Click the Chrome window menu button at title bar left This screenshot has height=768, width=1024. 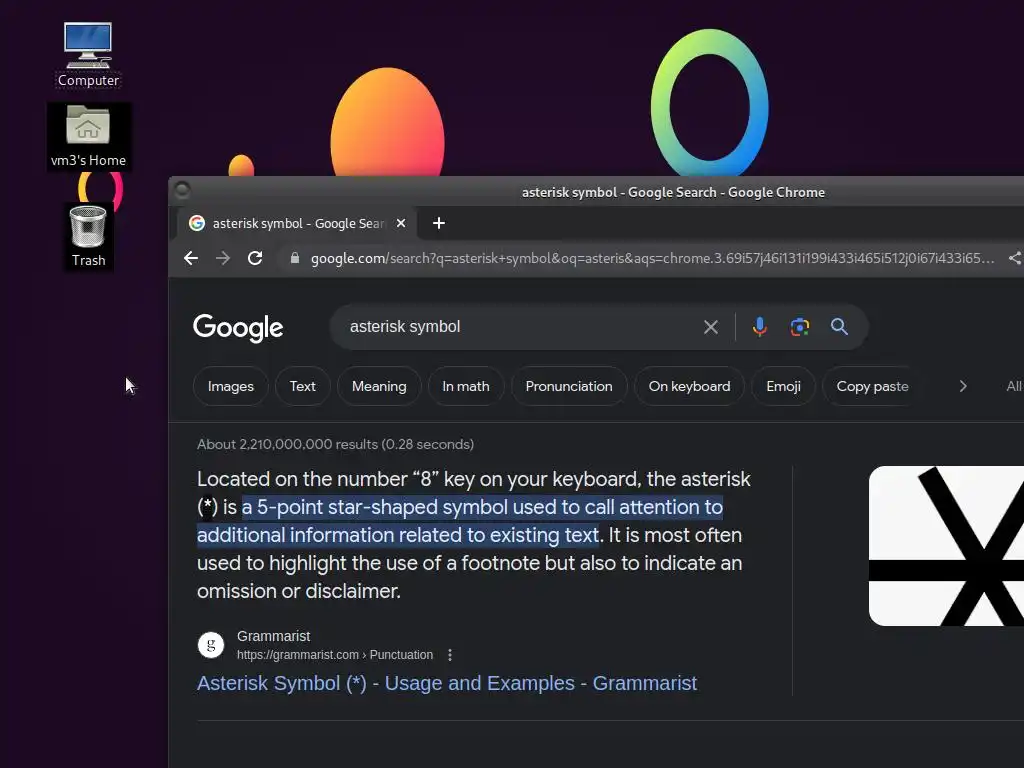(182, 190)
